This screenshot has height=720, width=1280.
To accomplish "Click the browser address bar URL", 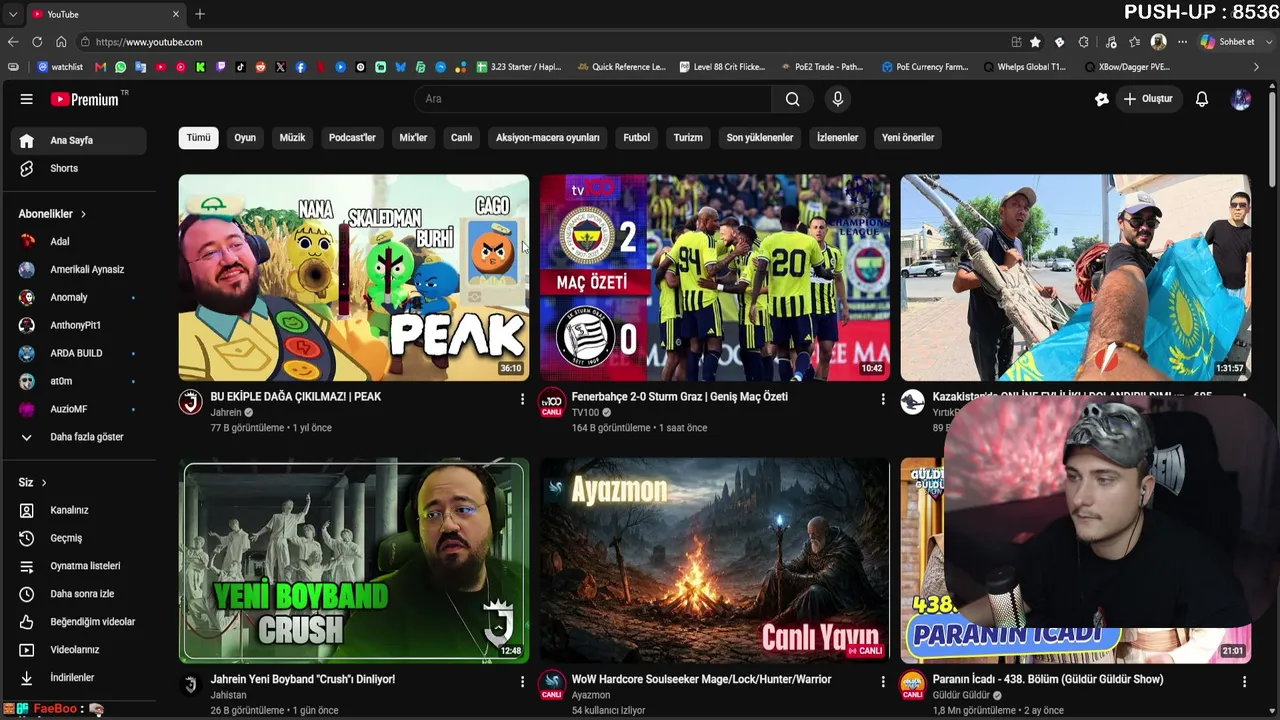I will pos(149,42).
